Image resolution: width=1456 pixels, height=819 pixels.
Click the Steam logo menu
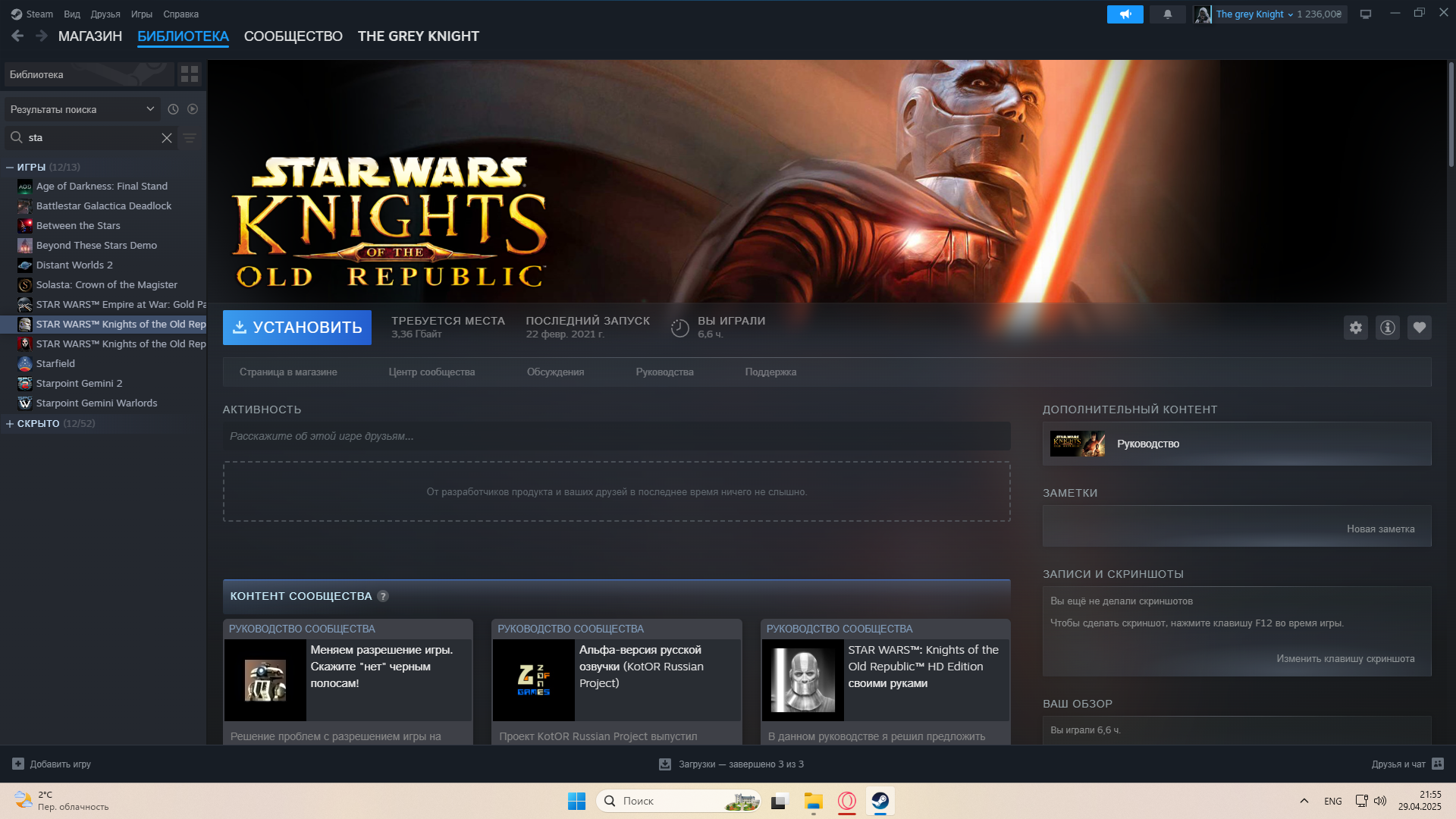coord(32,14)
